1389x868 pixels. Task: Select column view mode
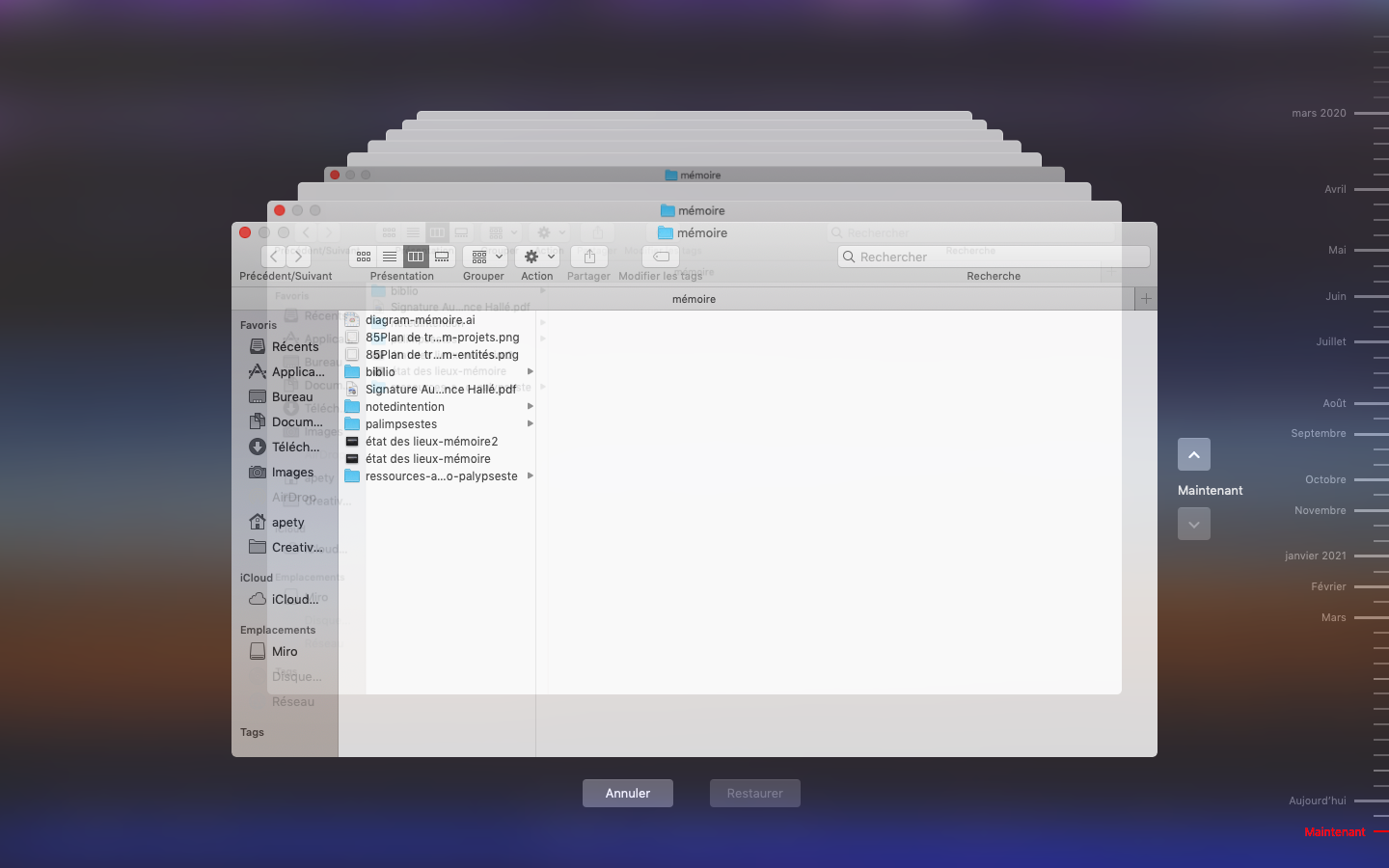(416, 257)
